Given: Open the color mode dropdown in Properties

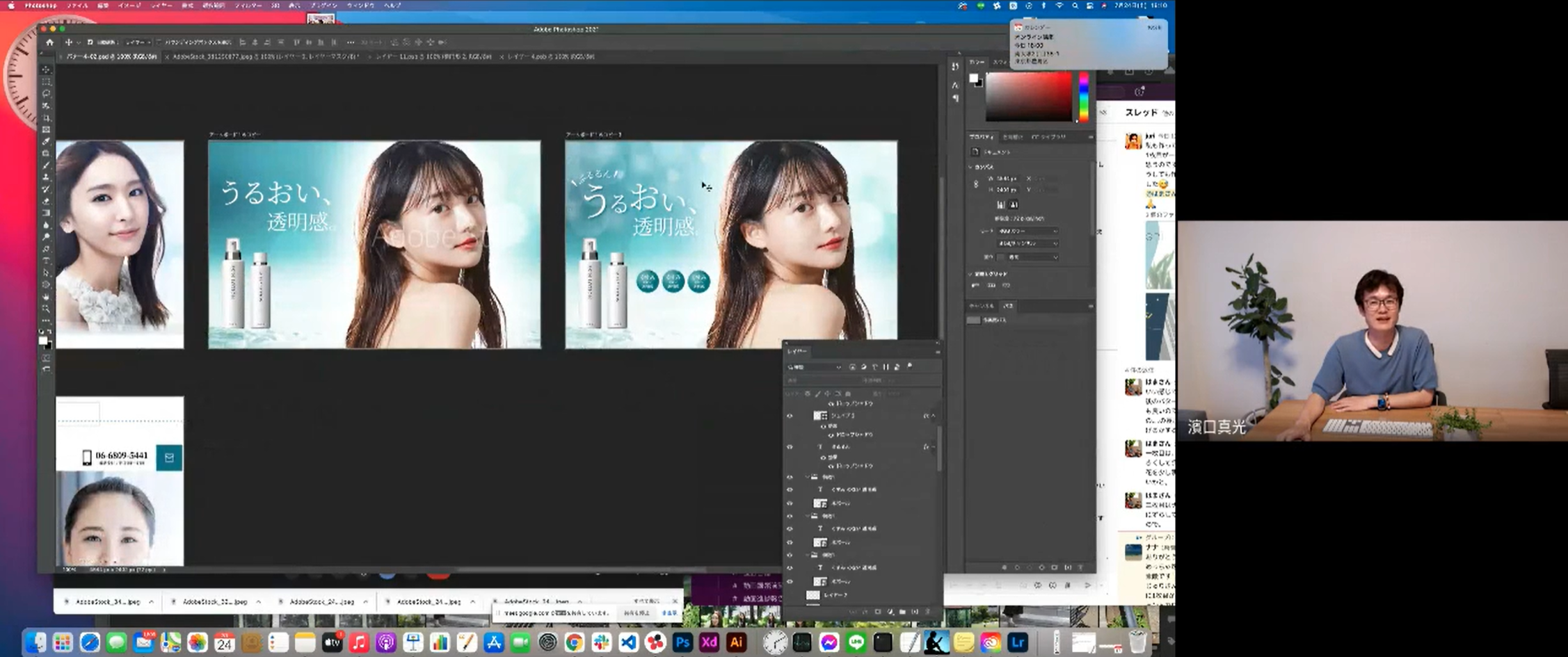Looking at the screenshot, I should click(x=1028, y=231).
